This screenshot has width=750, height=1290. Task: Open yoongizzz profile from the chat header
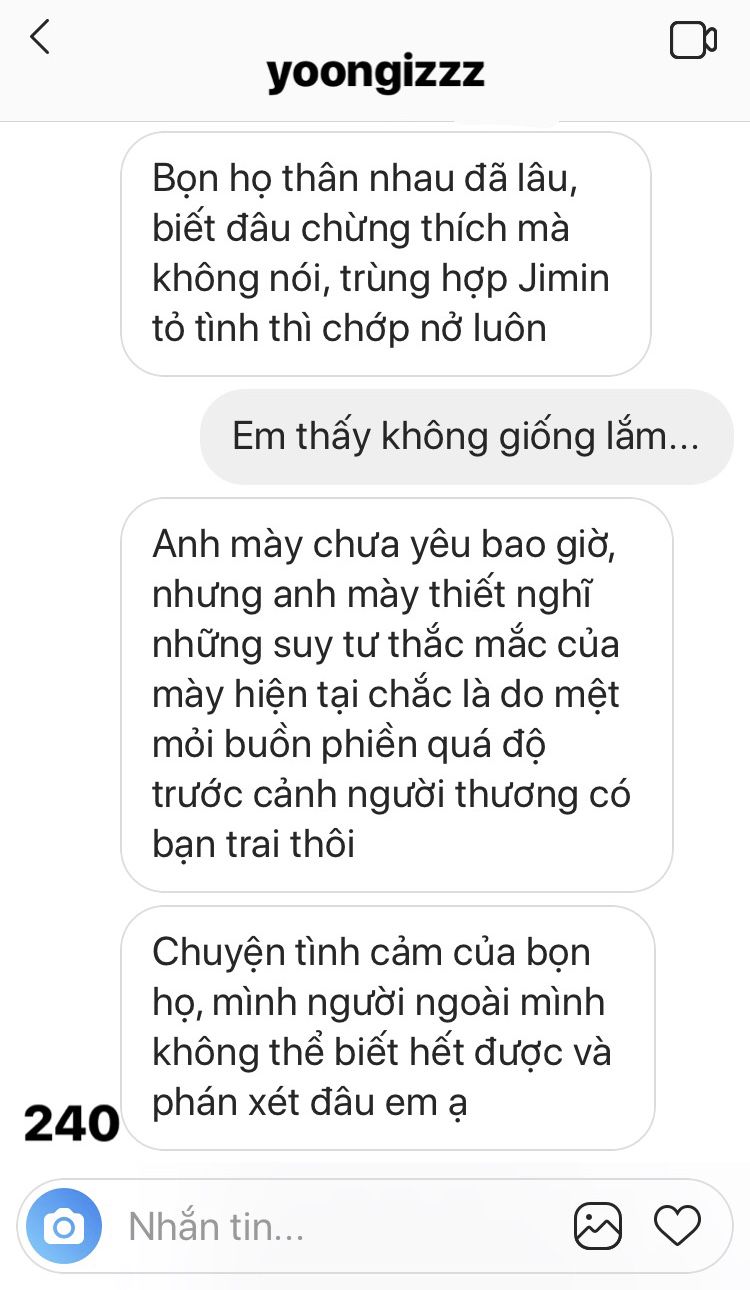(x=376, y=72)
